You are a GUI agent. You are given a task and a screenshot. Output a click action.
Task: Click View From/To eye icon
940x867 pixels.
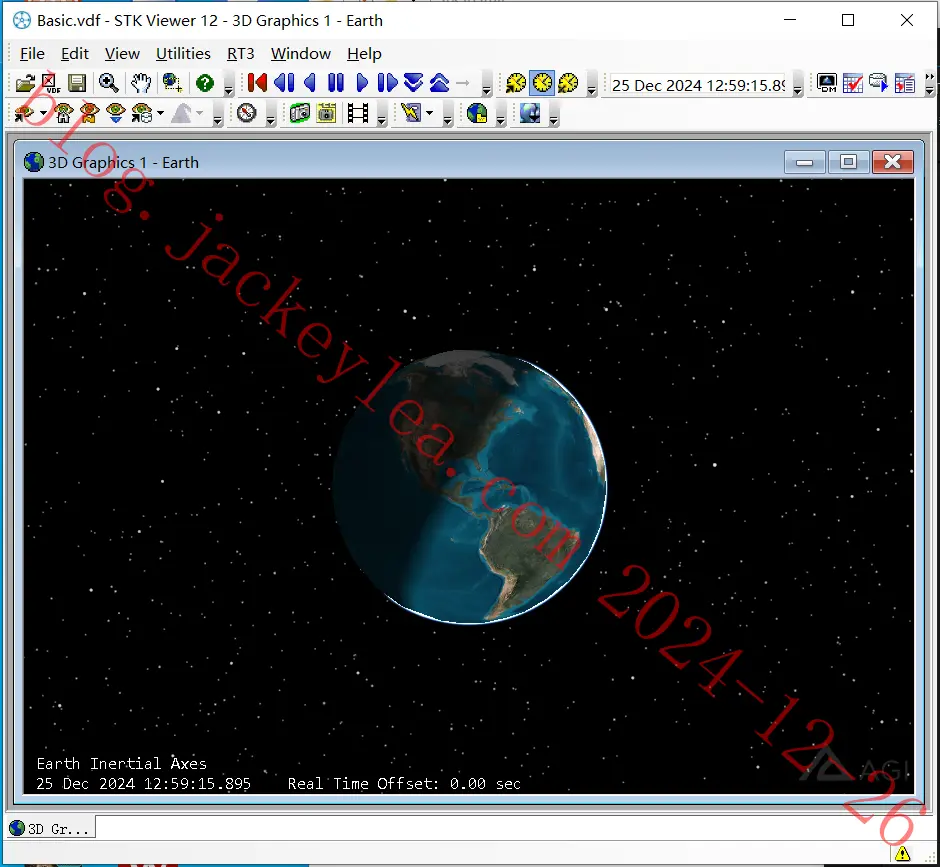23,113
